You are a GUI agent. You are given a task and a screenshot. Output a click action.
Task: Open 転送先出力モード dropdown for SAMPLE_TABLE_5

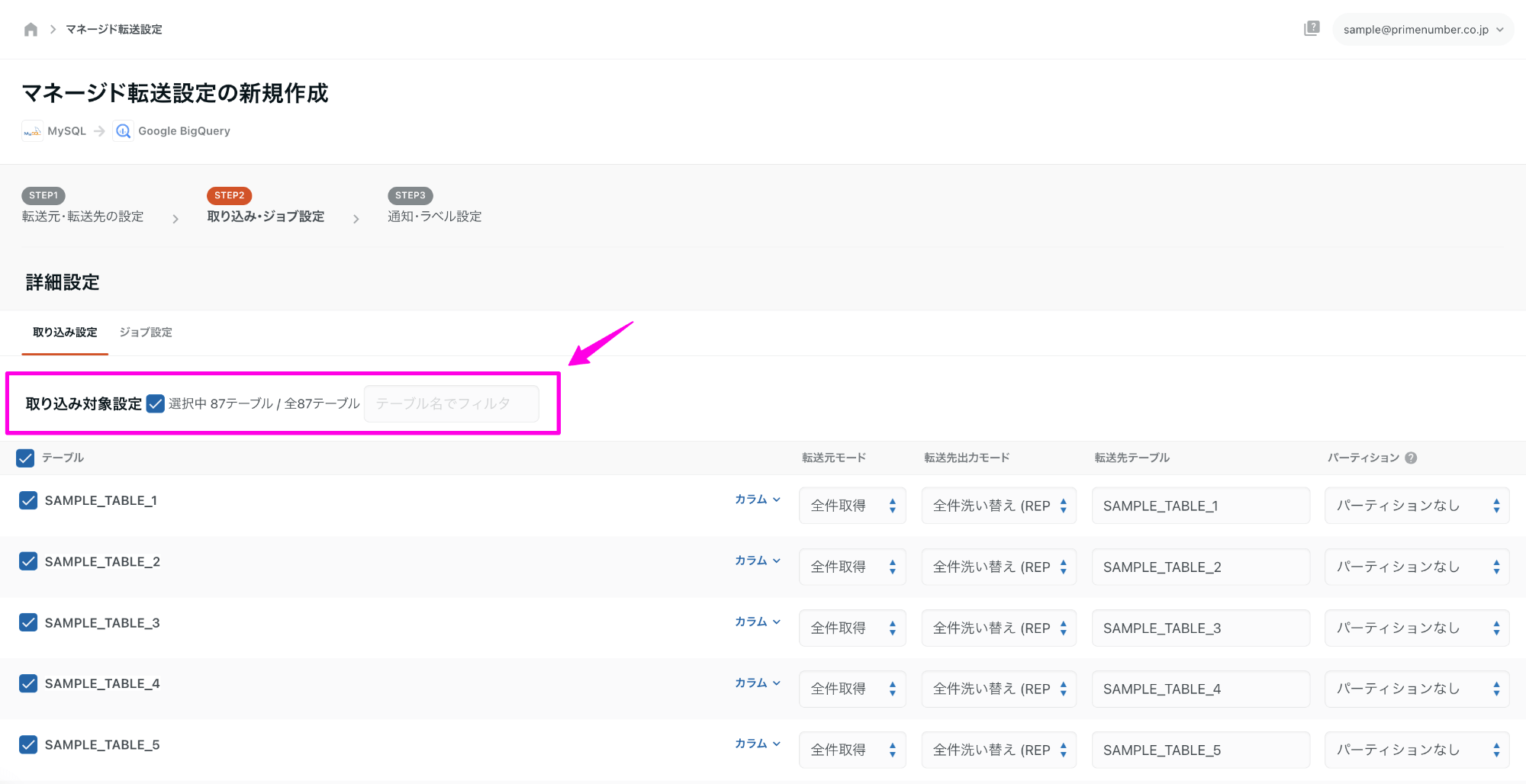[999, 750]
